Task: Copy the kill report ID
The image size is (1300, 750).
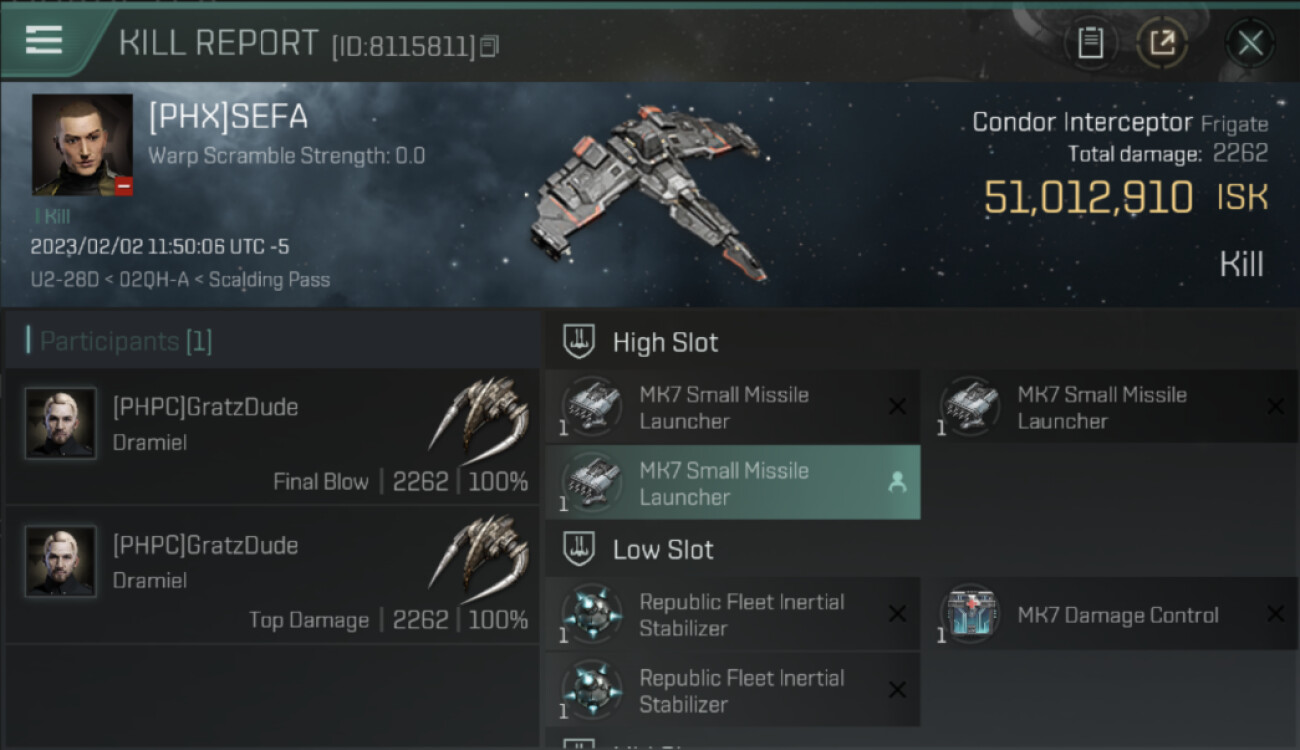Action: (489, 46)
